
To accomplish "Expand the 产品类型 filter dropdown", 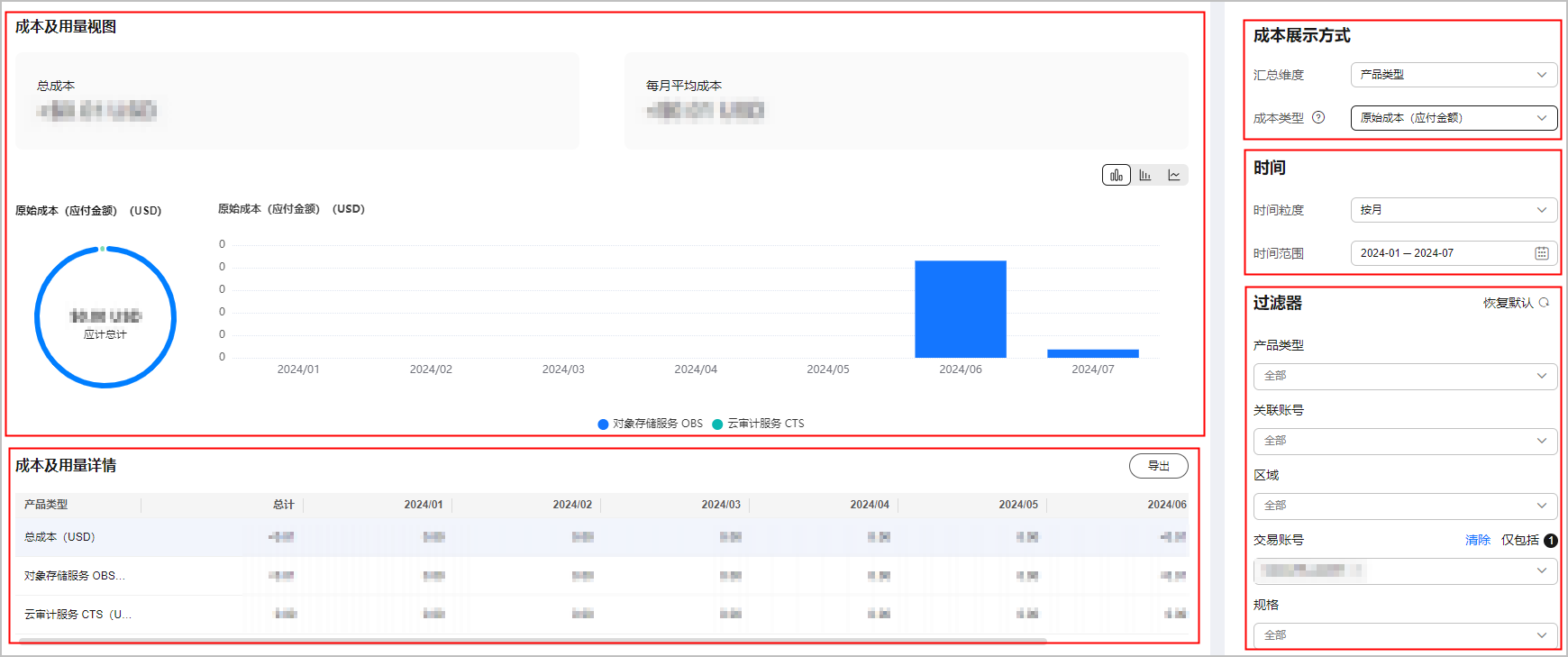I will (1404, 376).
